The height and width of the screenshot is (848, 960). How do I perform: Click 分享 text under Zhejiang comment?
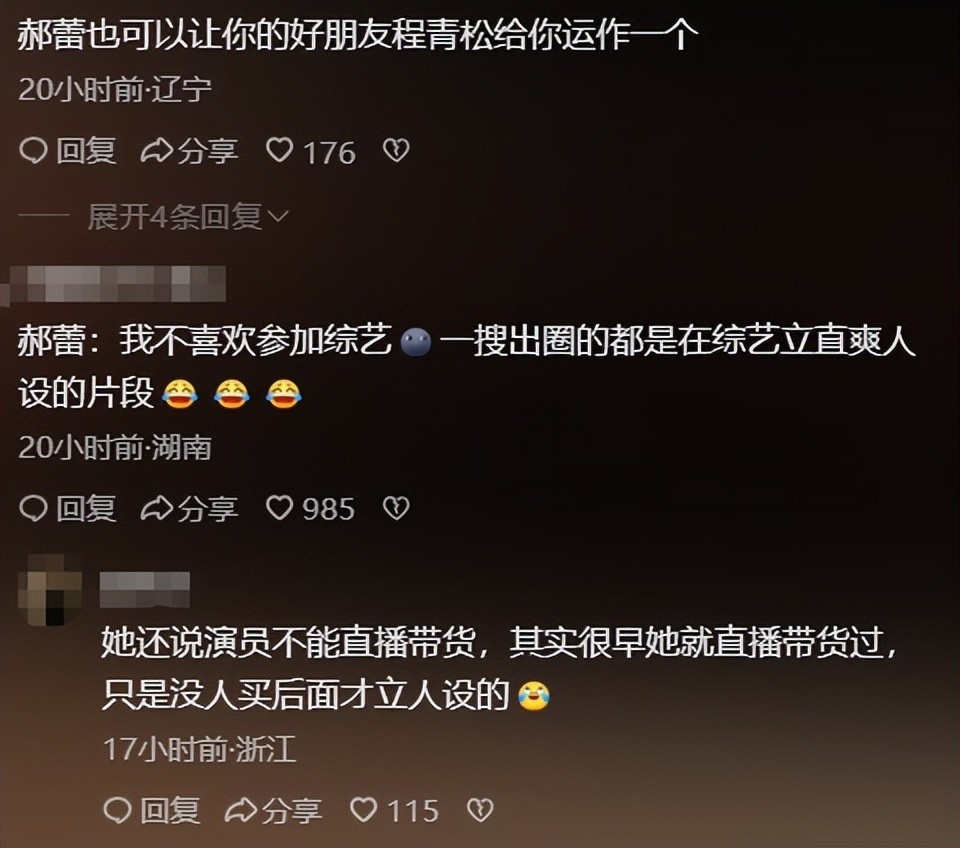[291, 811]
